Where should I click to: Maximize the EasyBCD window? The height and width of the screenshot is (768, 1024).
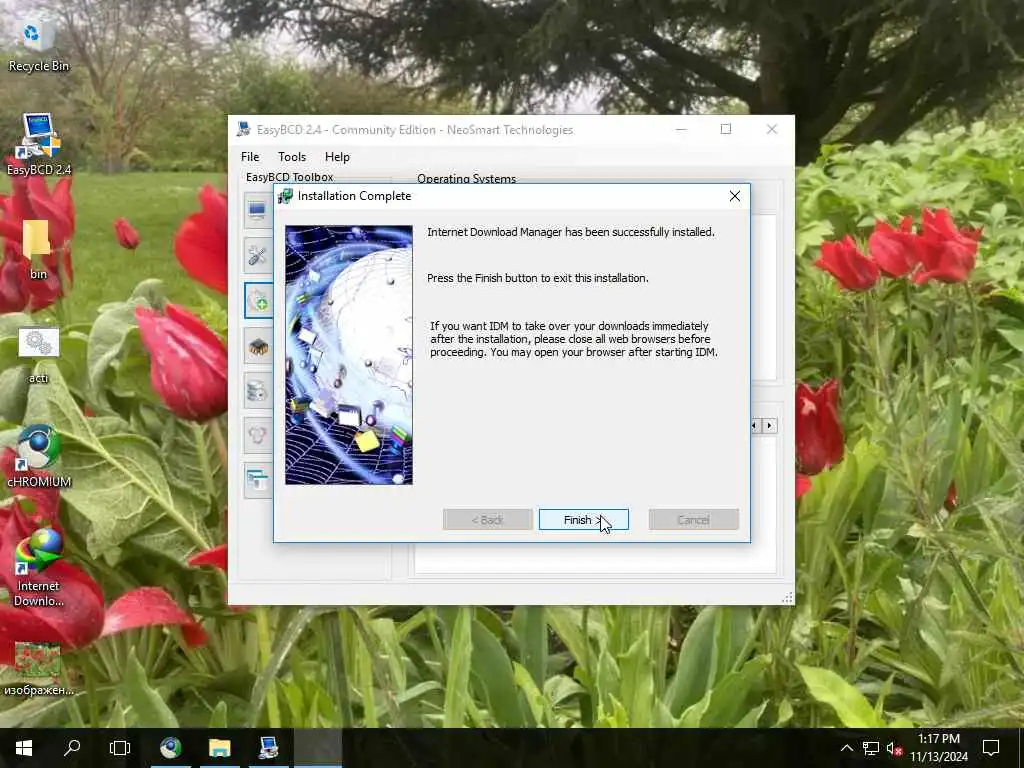coord(726,129)
